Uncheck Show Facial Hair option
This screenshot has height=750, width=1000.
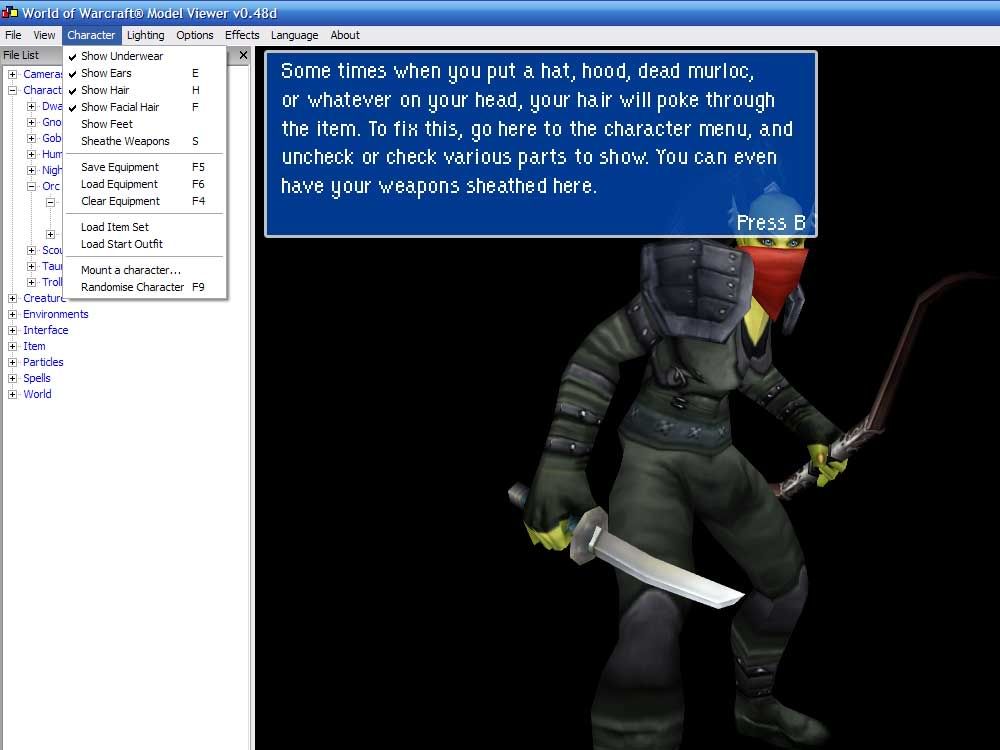[144, 107]
